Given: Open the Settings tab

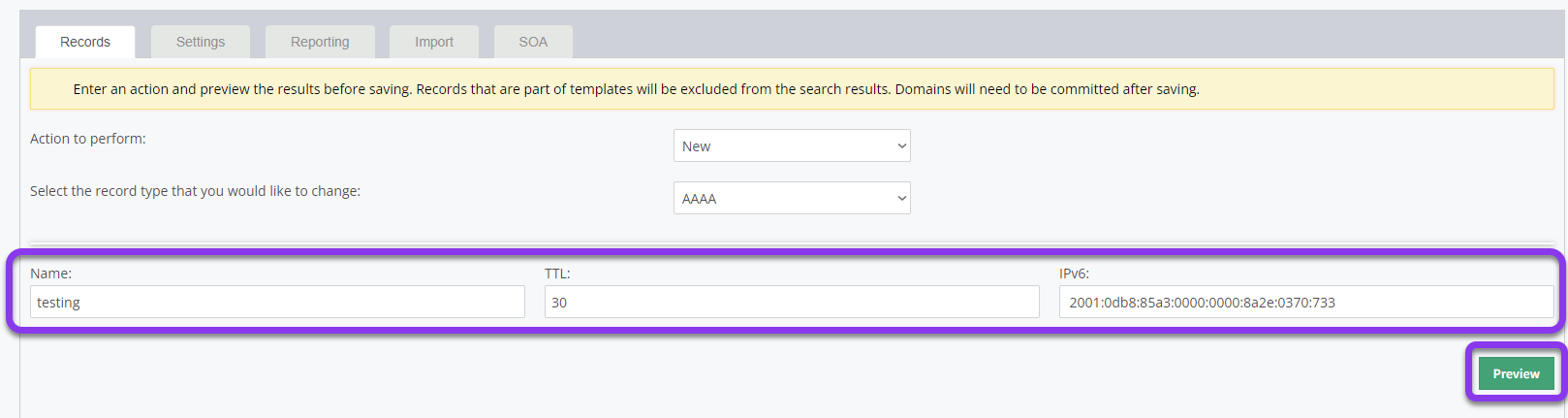Looking at the screenshot, I should [x=201, y=42].
